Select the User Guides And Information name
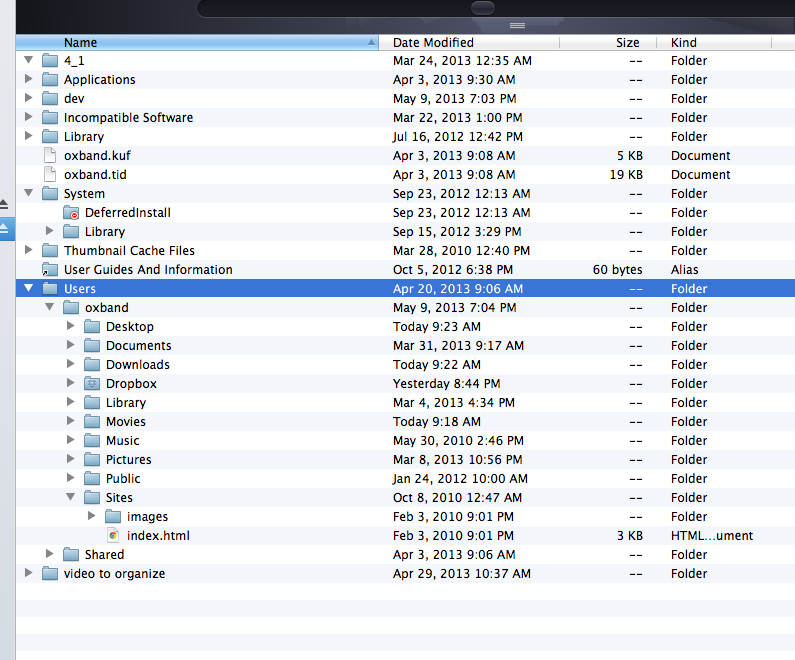795x660 pixels. click(x=148, y=269)
